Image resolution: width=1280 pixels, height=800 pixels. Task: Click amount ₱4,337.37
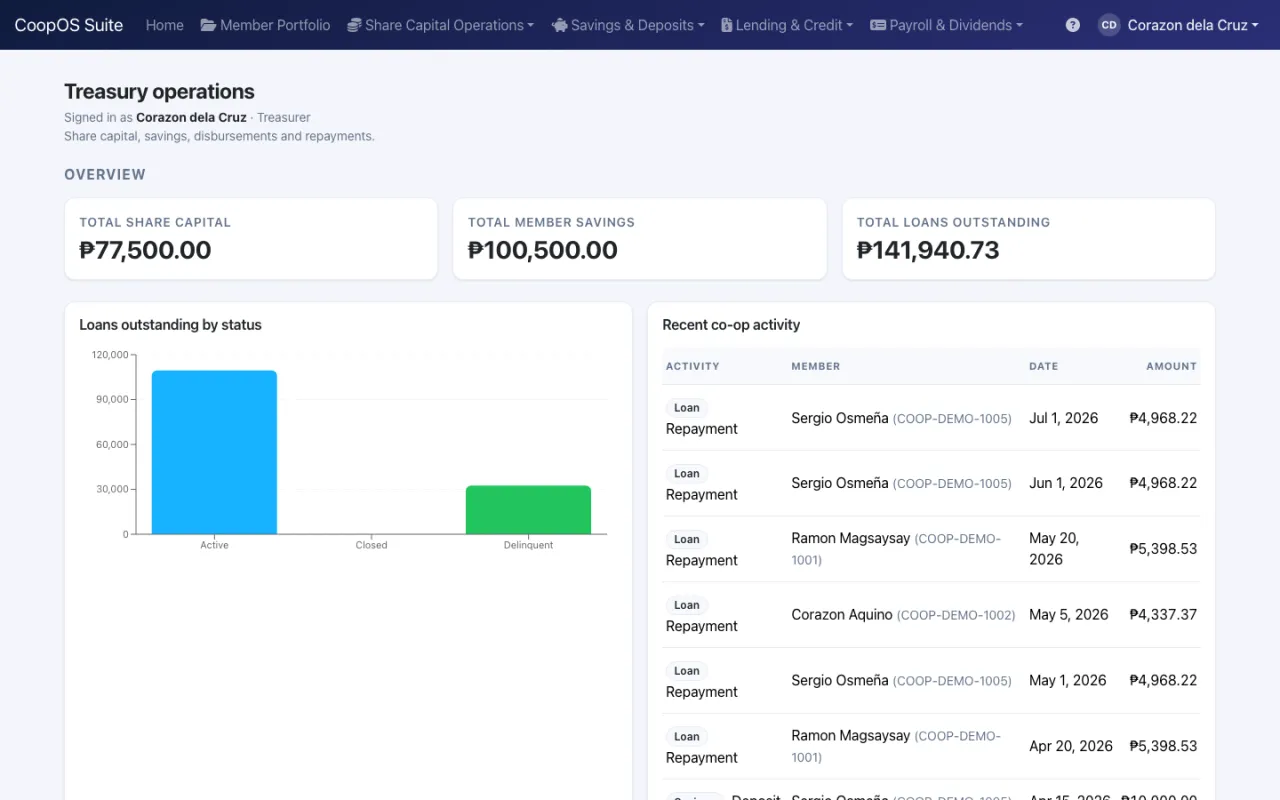click(x=1163, y=615)
